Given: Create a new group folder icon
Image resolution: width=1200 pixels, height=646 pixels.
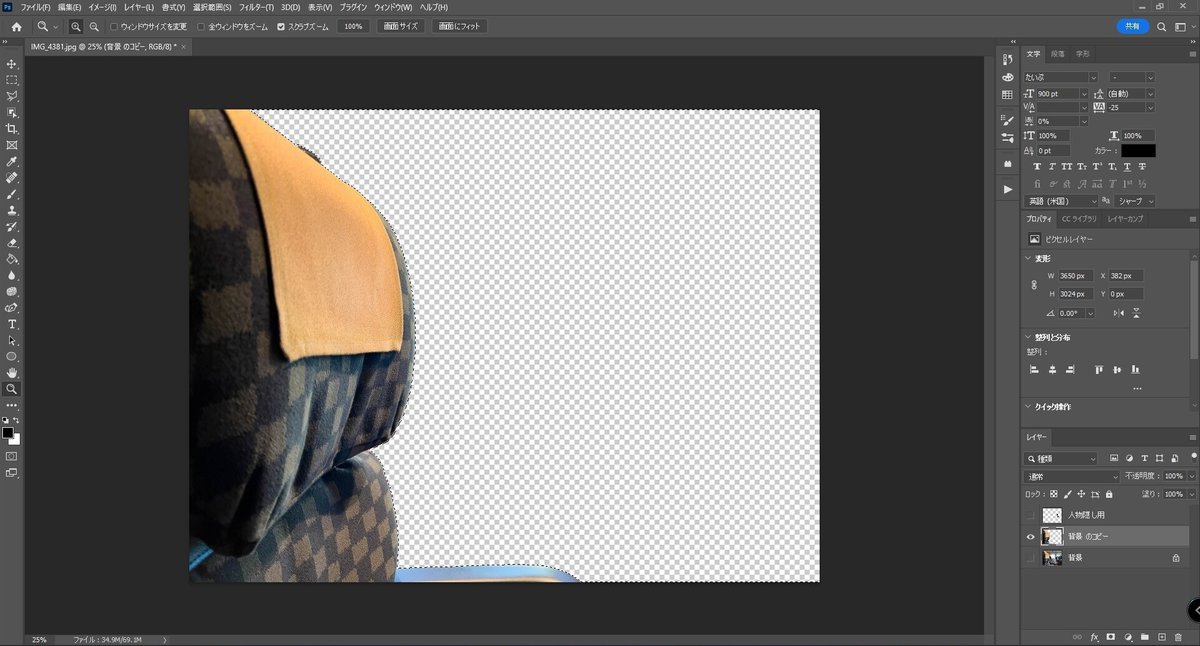Looking at the screenshot, I should tap(1144, 636).
